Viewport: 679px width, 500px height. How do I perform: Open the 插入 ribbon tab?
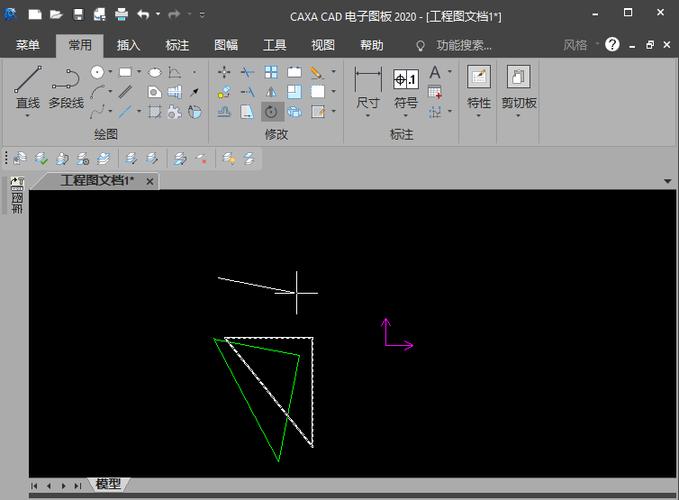coord(128,45)
